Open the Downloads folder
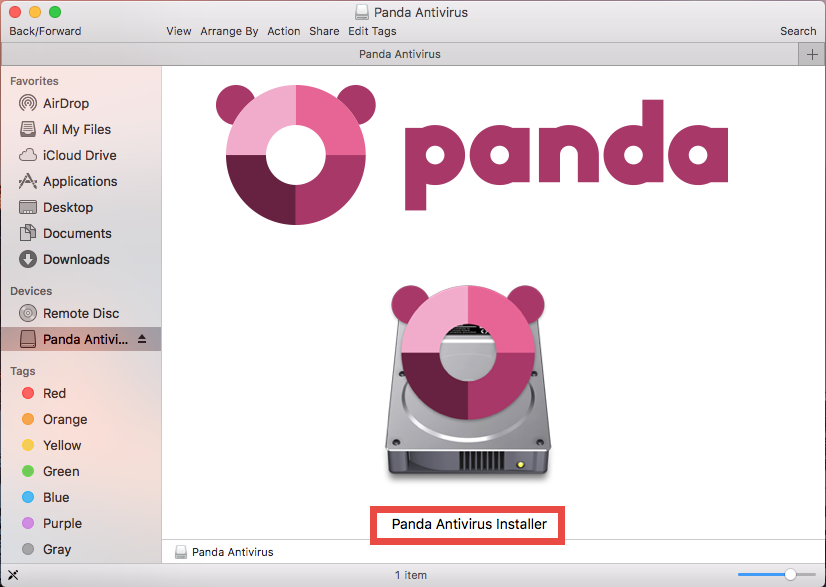 (x=72, y=259)
